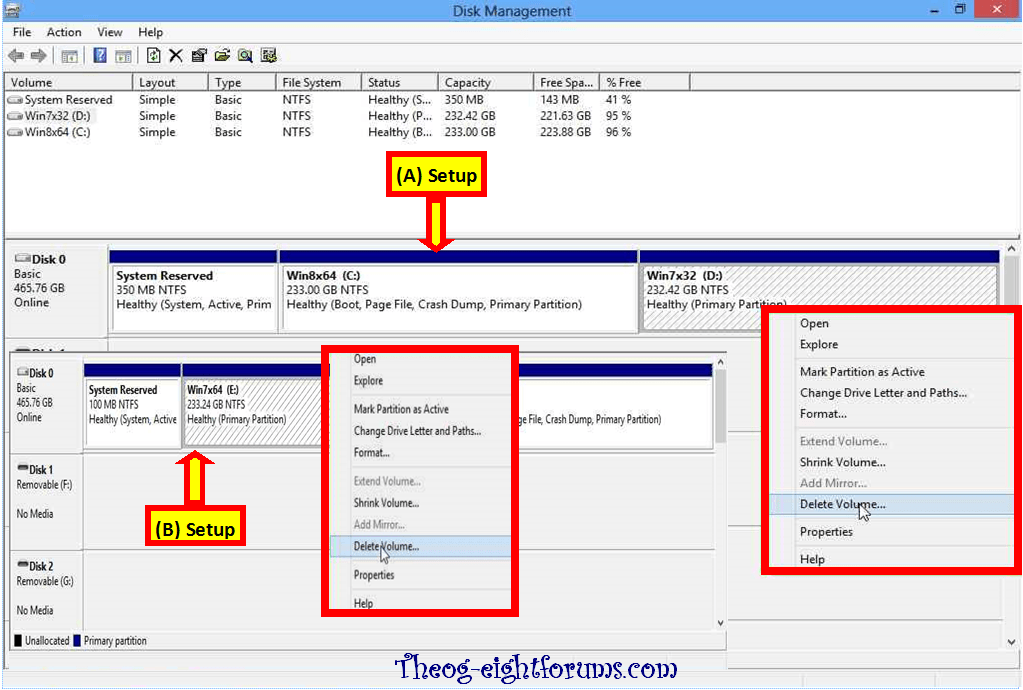Click the Properties toolbar icon
Image resolution: width=1023 pixels, height=690 pixels.
point(199,55)
